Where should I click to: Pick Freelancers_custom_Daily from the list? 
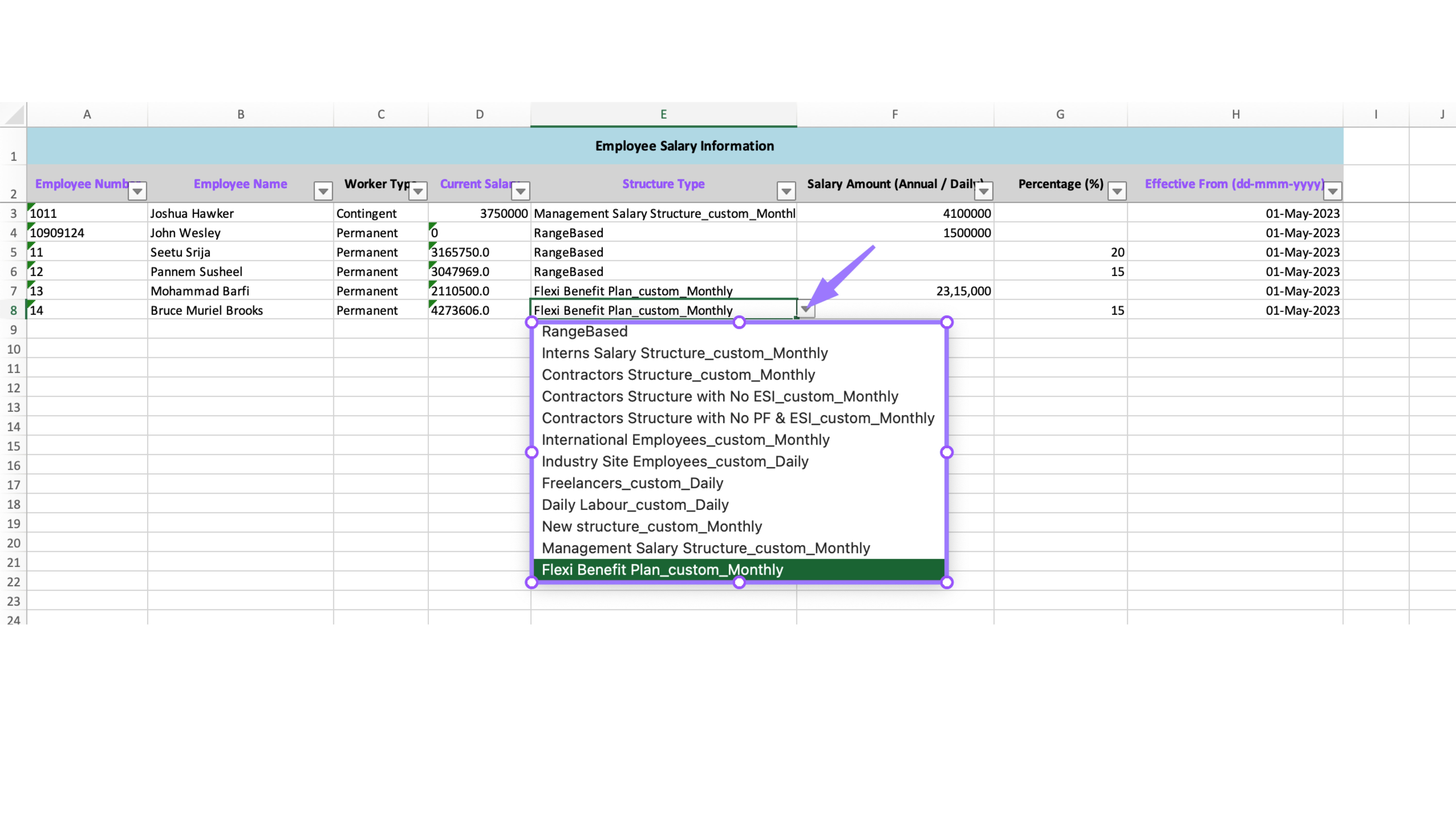click(632, 483)
